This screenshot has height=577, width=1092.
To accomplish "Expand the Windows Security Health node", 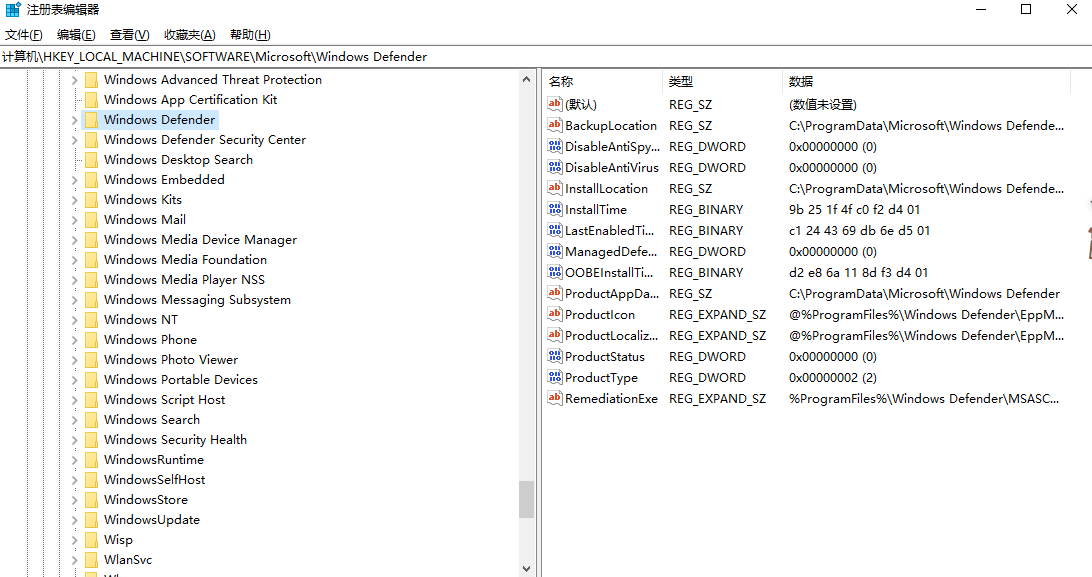I will point(75,440).
